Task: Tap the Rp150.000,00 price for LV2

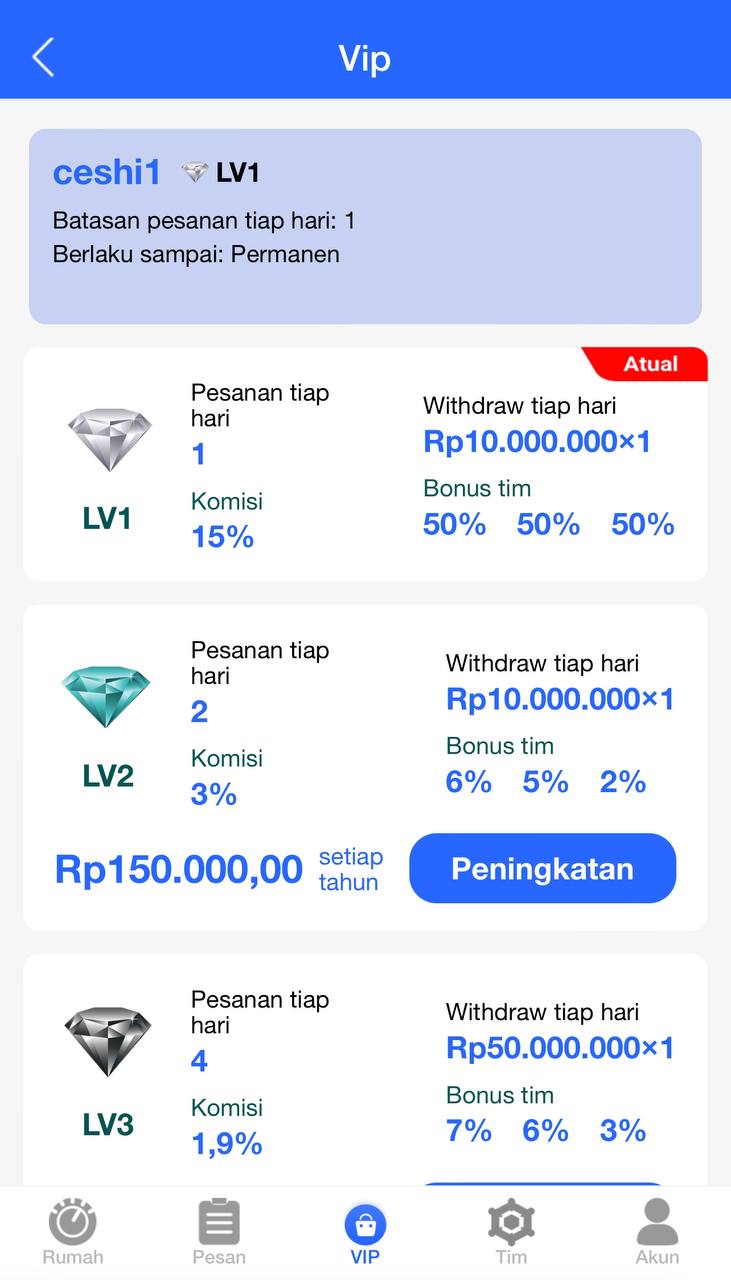Action: [x=179, y=869]
